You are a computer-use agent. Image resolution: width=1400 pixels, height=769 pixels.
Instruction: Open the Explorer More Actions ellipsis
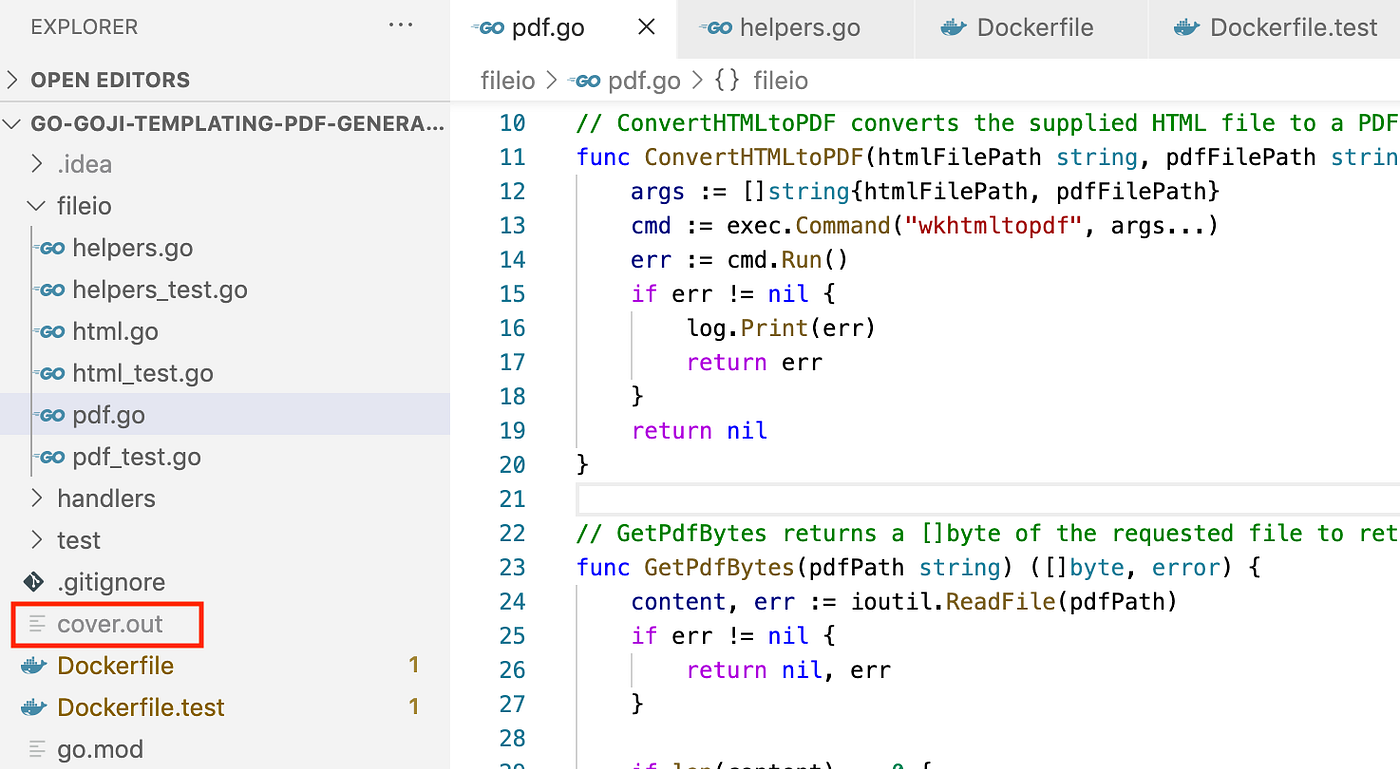click(x=400, y=25)
